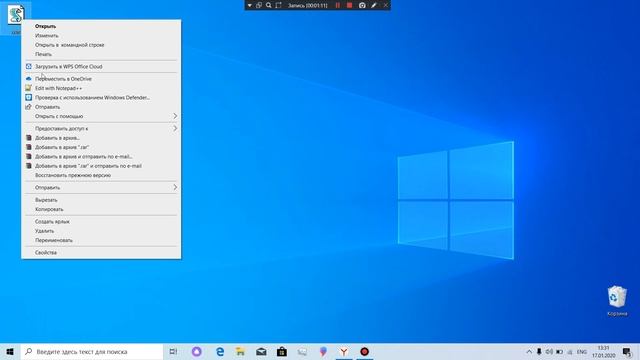Open Task View on the taskbar
The image size is (640, 360).
click(x=173, y=351)
